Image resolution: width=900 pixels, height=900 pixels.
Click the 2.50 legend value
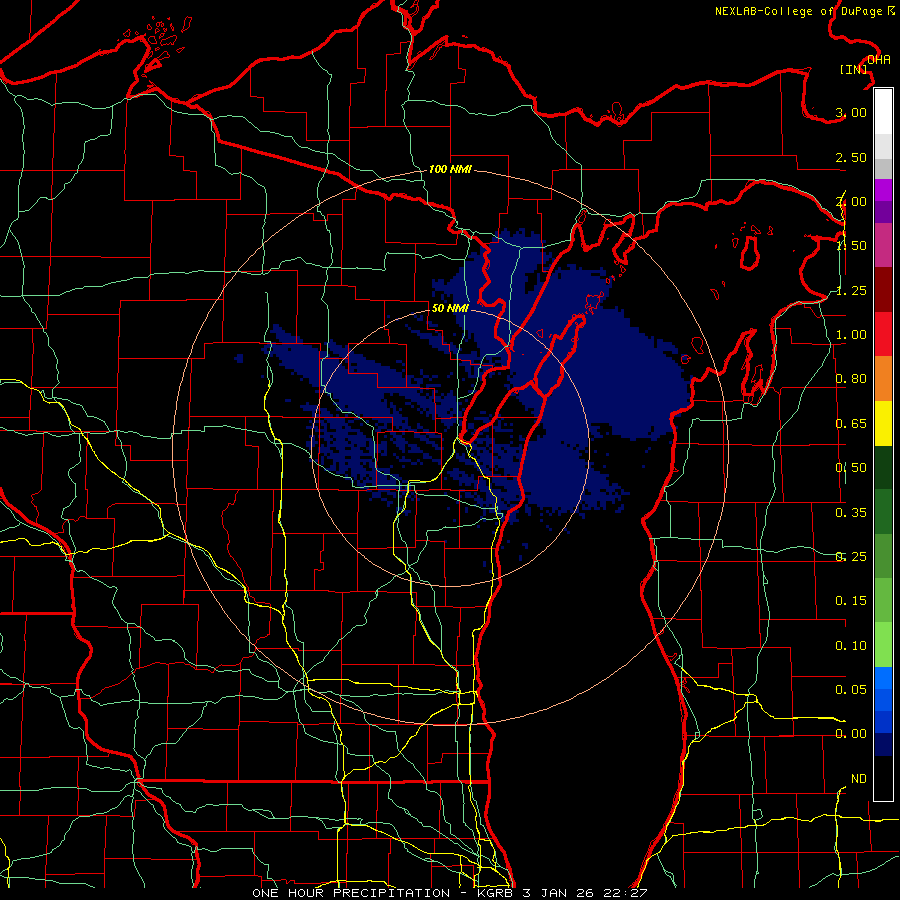click(851, 157)
